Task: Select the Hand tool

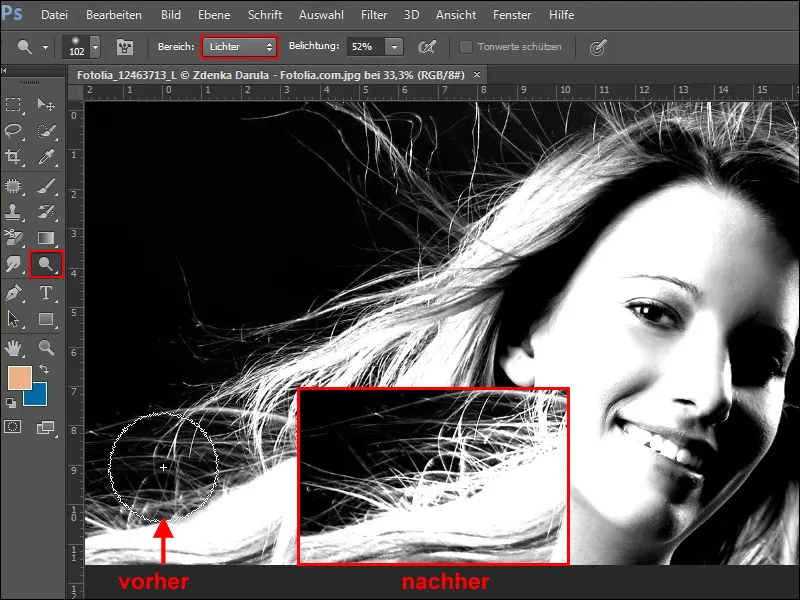Action: pos(13,348)
